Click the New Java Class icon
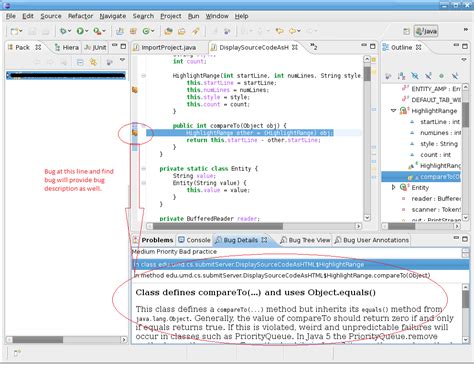474x371 pixels. [x=146, y=31]
